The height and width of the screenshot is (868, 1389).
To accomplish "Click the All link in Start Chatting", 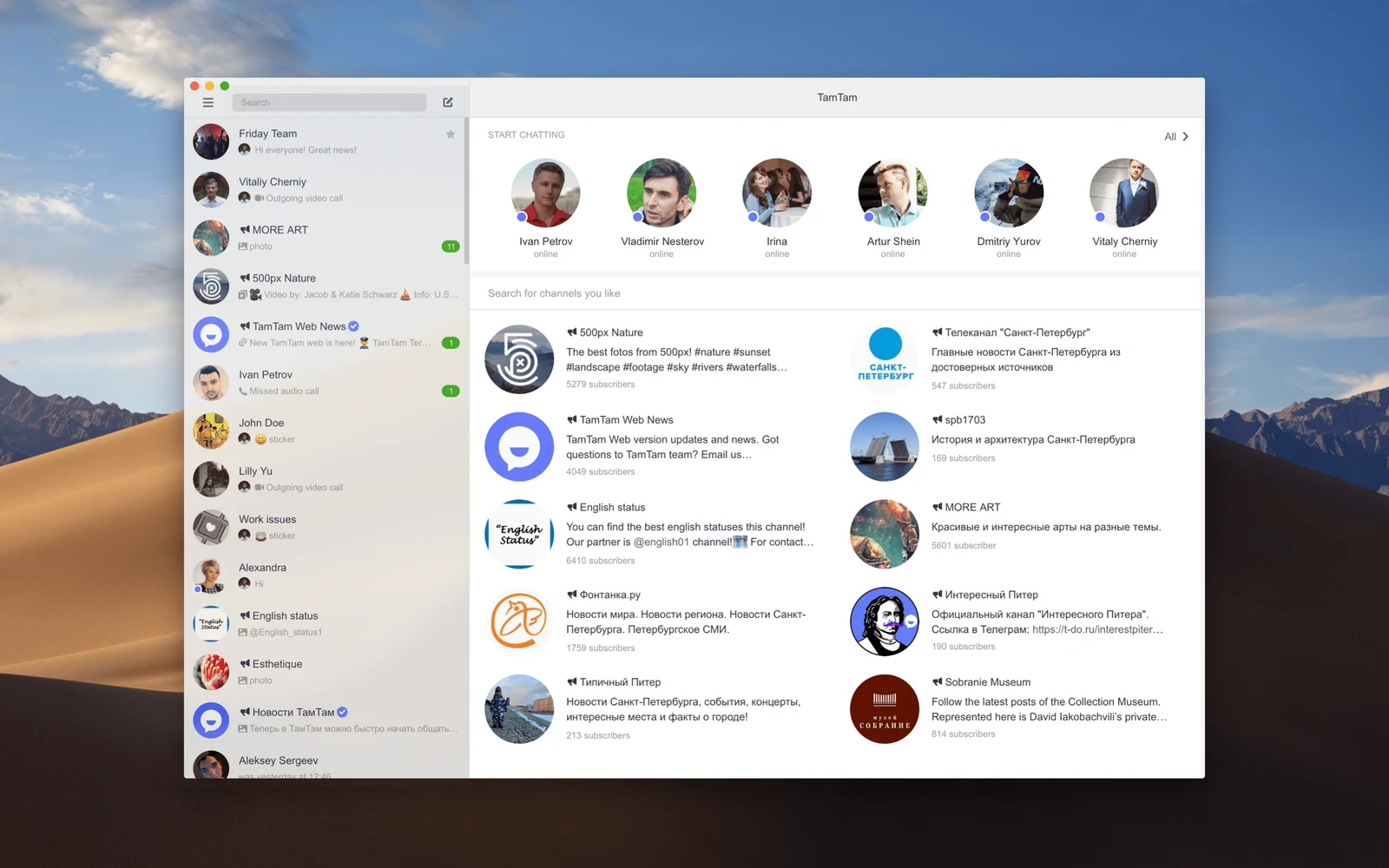I will [x=1170, y=136].
